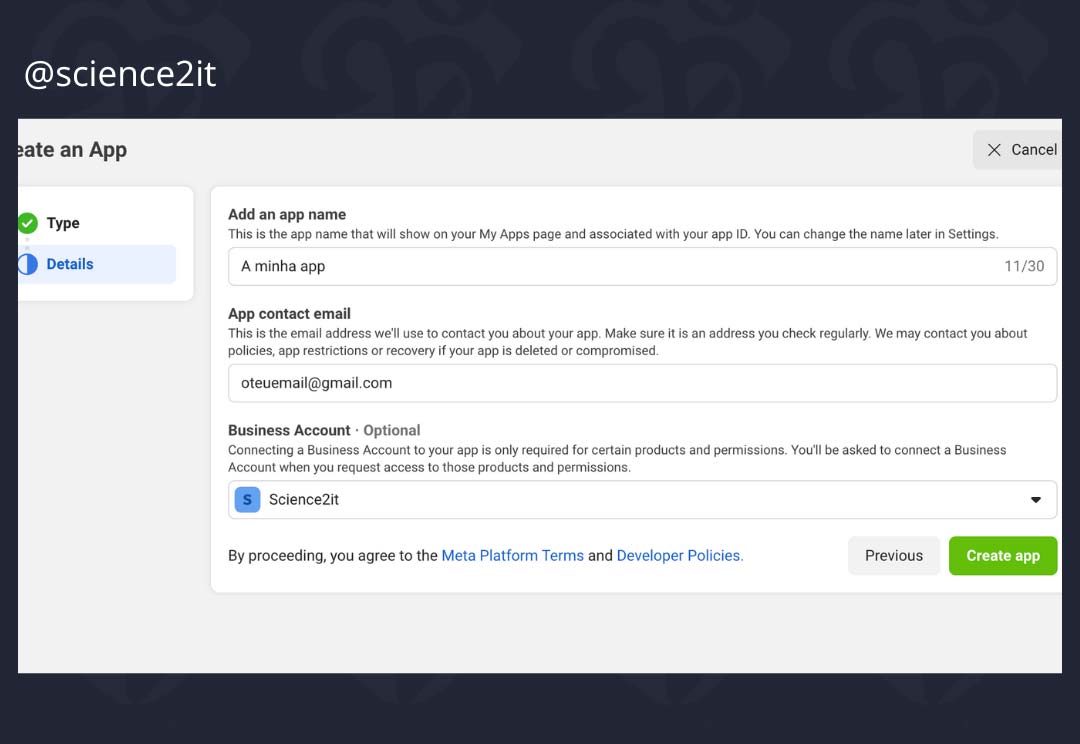
Task: Click the X icon on Cancel
Action: pos(994,150)
